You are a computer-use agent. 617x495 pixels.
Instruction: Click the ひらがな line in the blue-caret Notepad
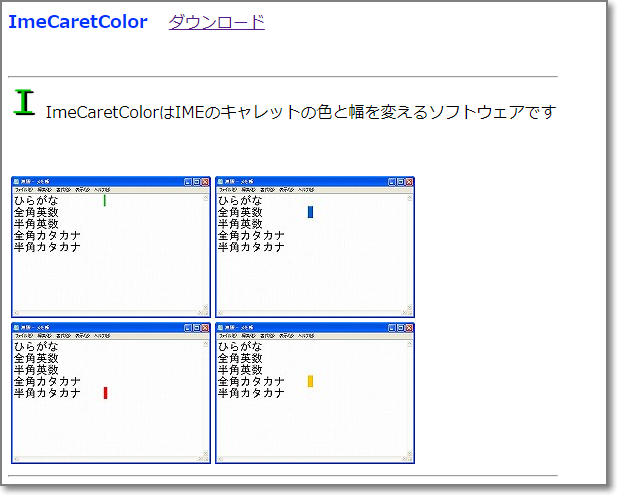(x=240, y=201)
